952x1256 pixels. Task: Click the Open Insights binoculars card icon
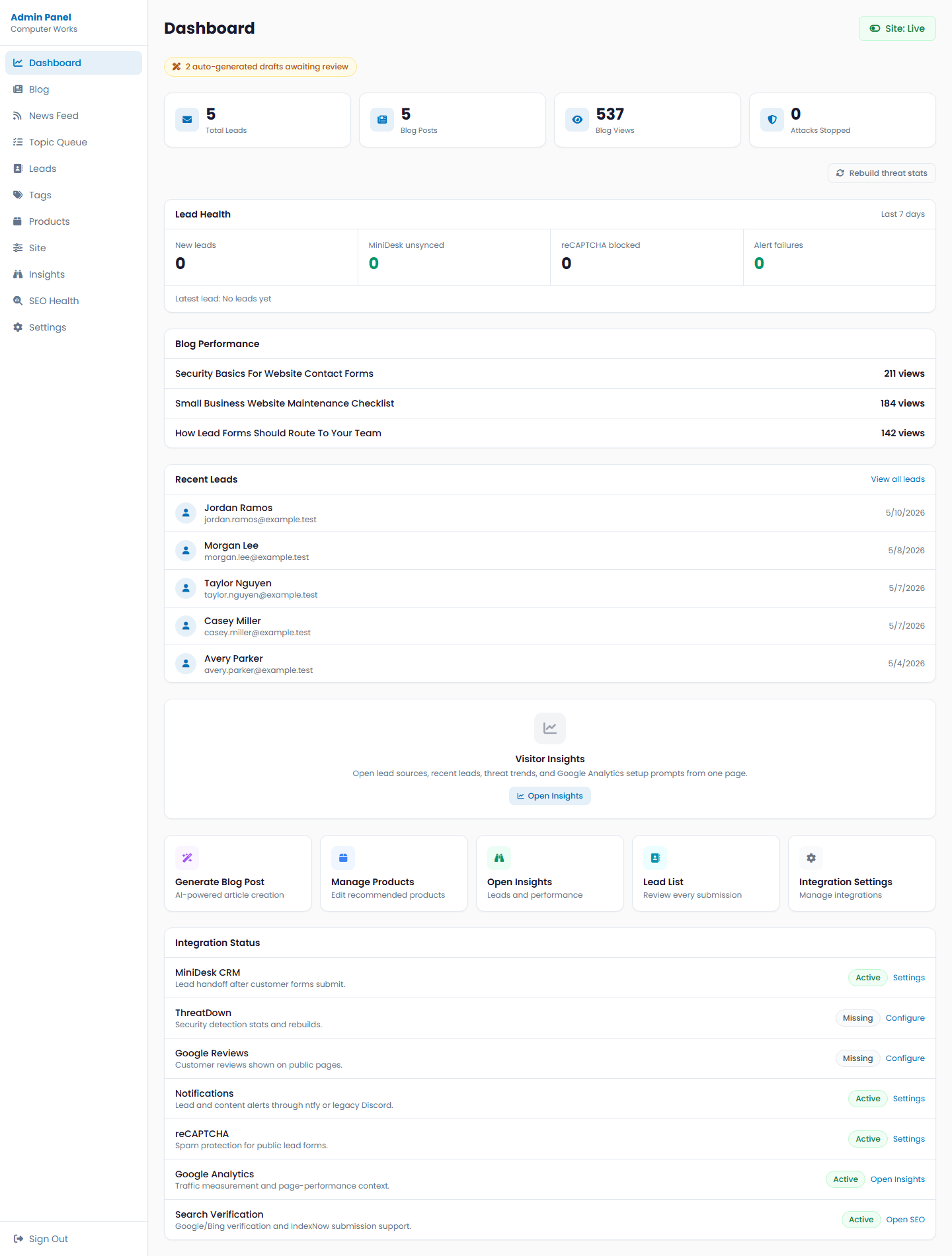pos(499,858)
